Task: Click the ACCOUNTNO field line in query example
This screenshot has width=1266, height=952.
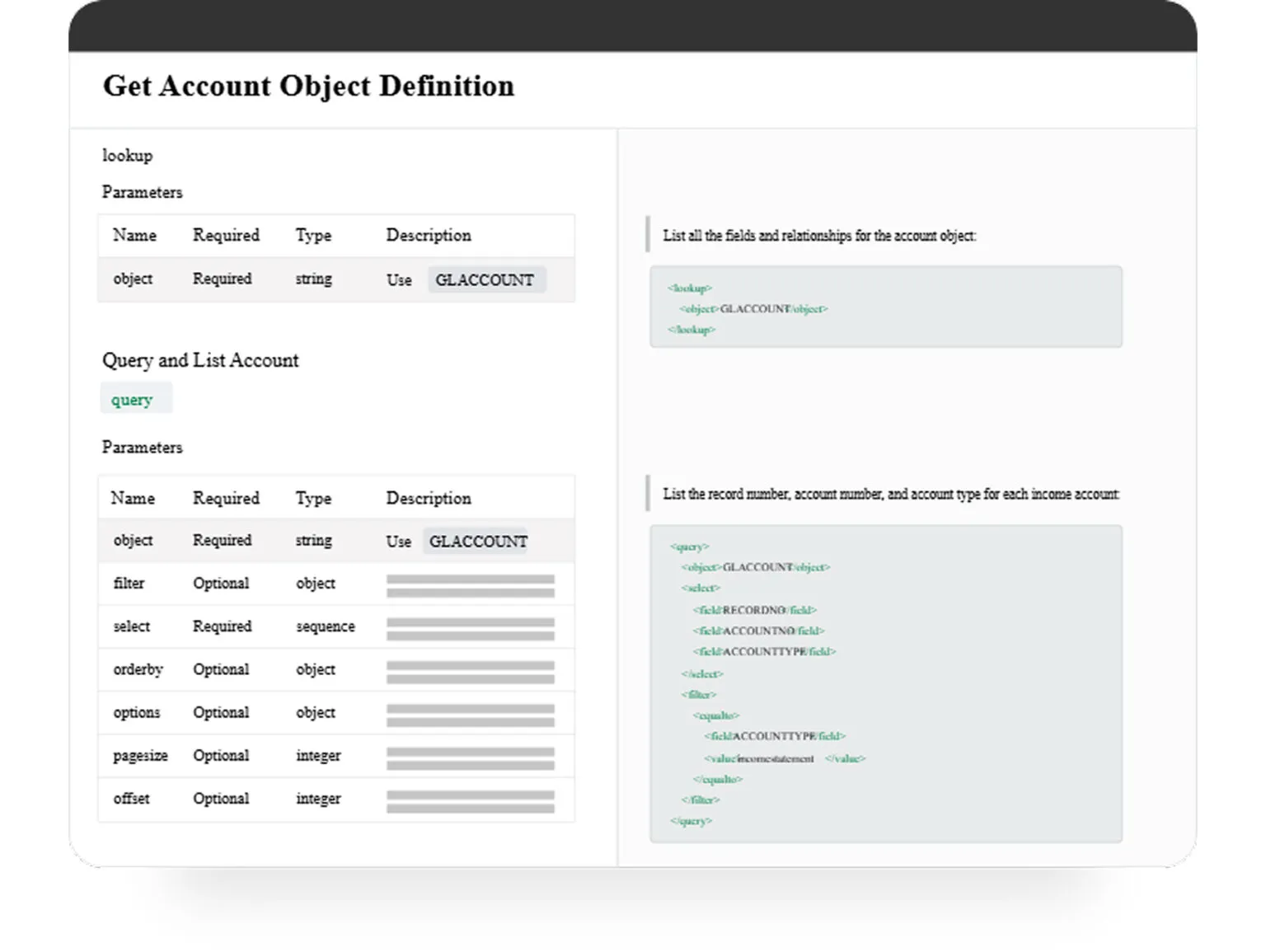Action: [757, 631]
